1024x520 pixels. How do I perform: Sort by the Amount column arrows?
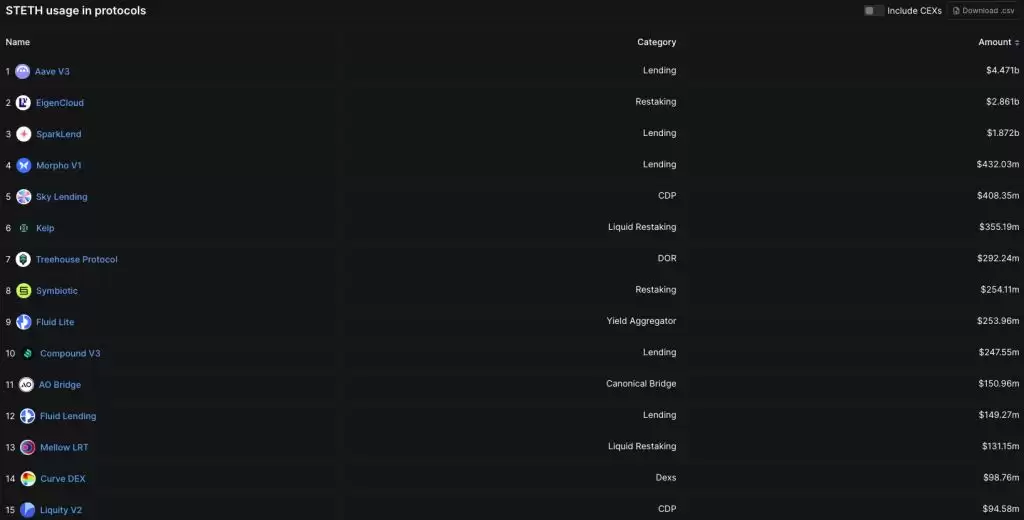(x=1017, y=42)
